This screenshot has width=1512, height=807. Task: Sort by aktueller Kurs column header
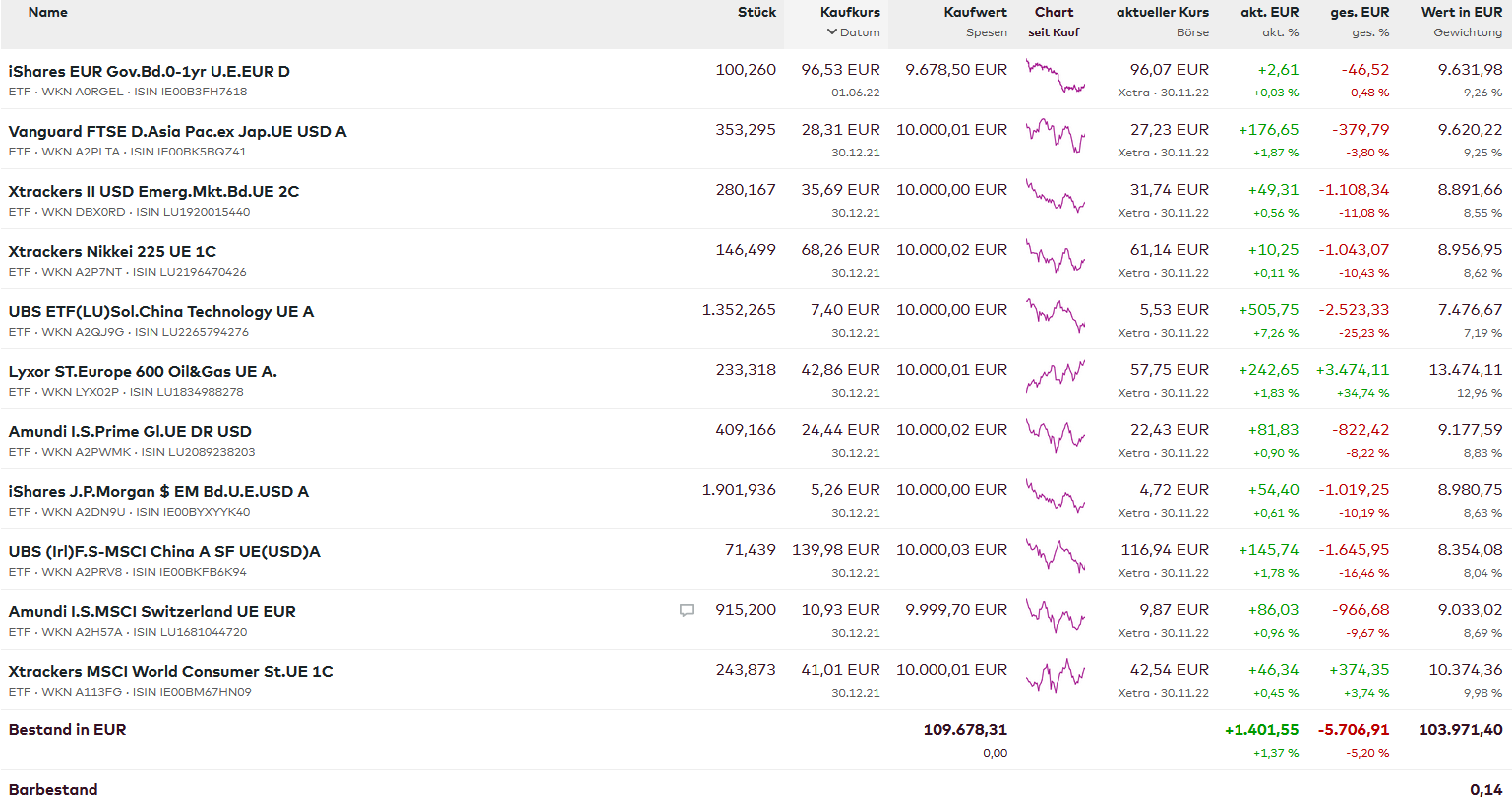coord(1162,13)
